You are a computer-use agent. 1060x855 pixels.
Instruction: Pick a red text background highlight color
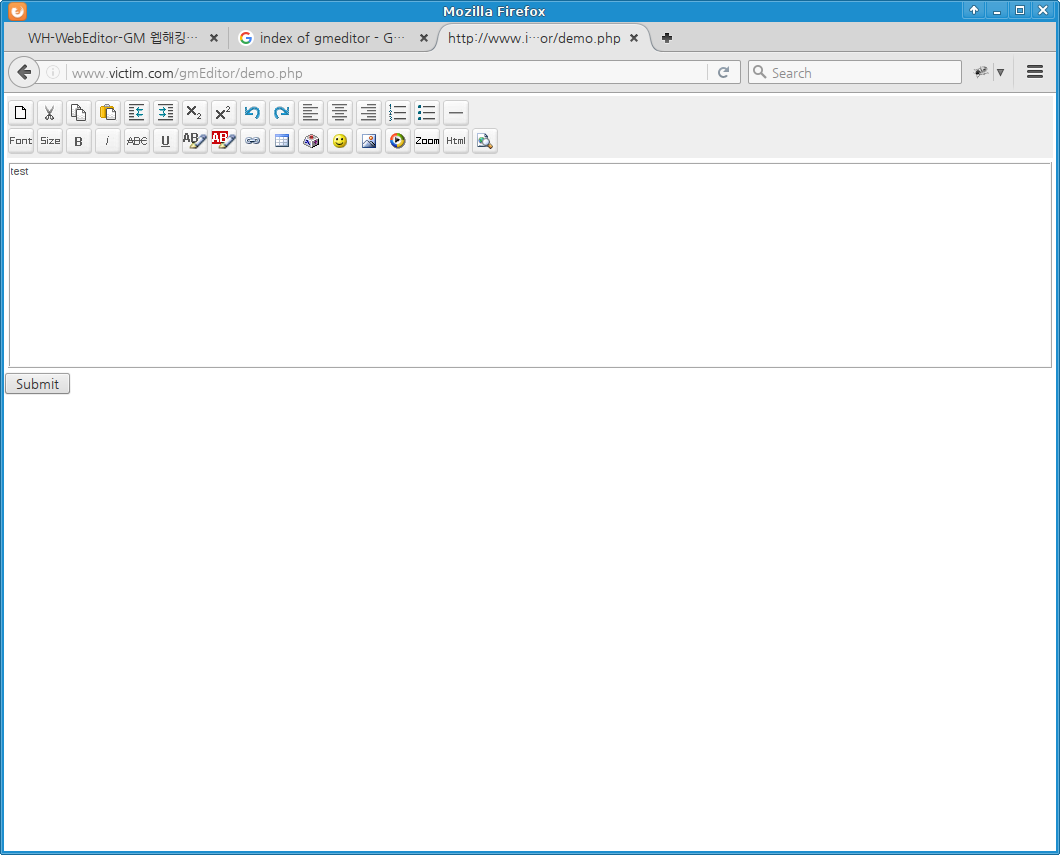(224, 141)
